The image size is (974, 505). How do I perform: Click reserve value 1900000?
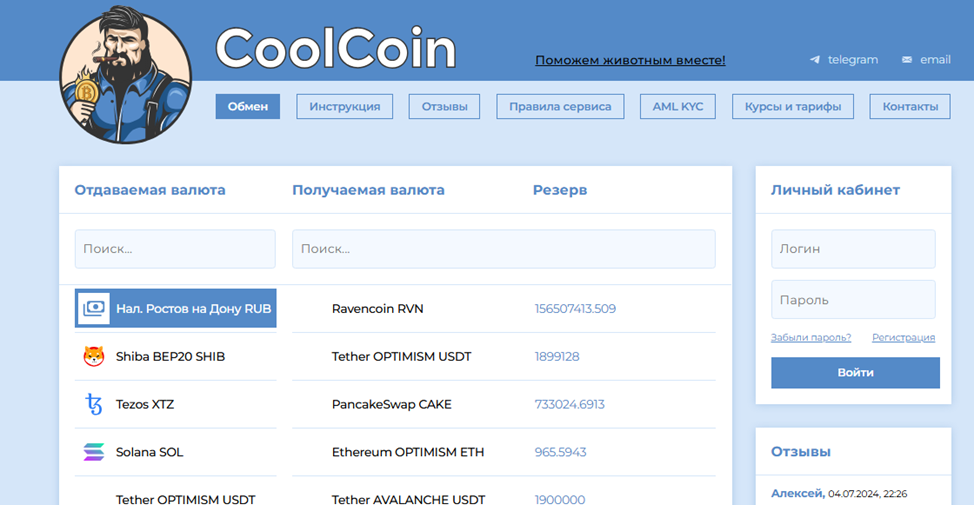[560, 499]
